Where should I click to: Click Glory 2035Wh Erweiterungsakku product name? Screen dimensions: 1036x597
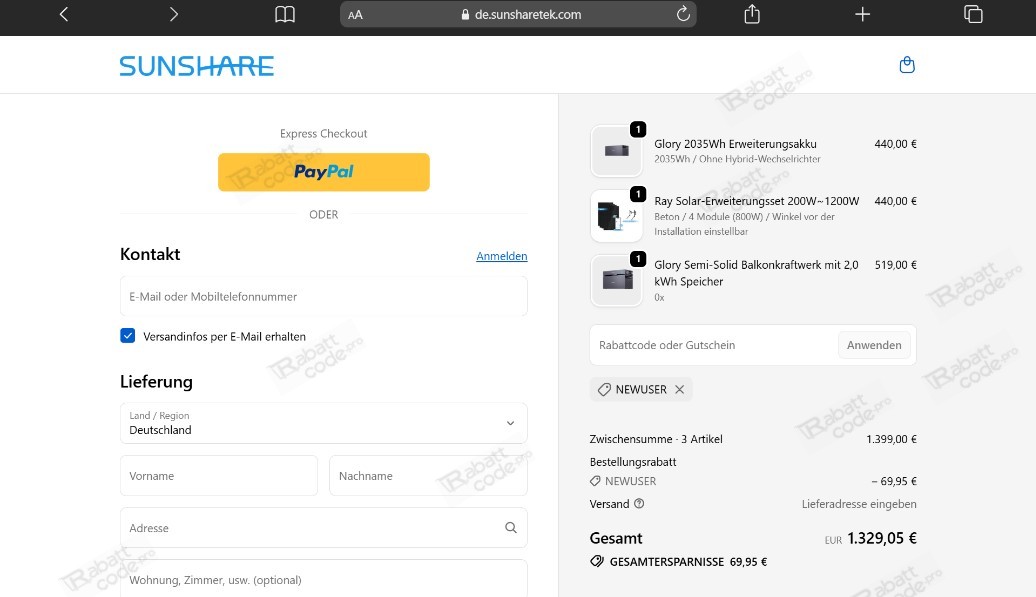coord(735,144)
